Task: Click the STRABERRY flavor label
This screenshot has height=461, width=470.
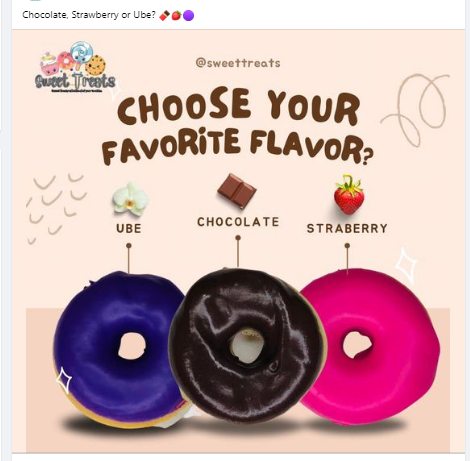Action: (347, 229)
